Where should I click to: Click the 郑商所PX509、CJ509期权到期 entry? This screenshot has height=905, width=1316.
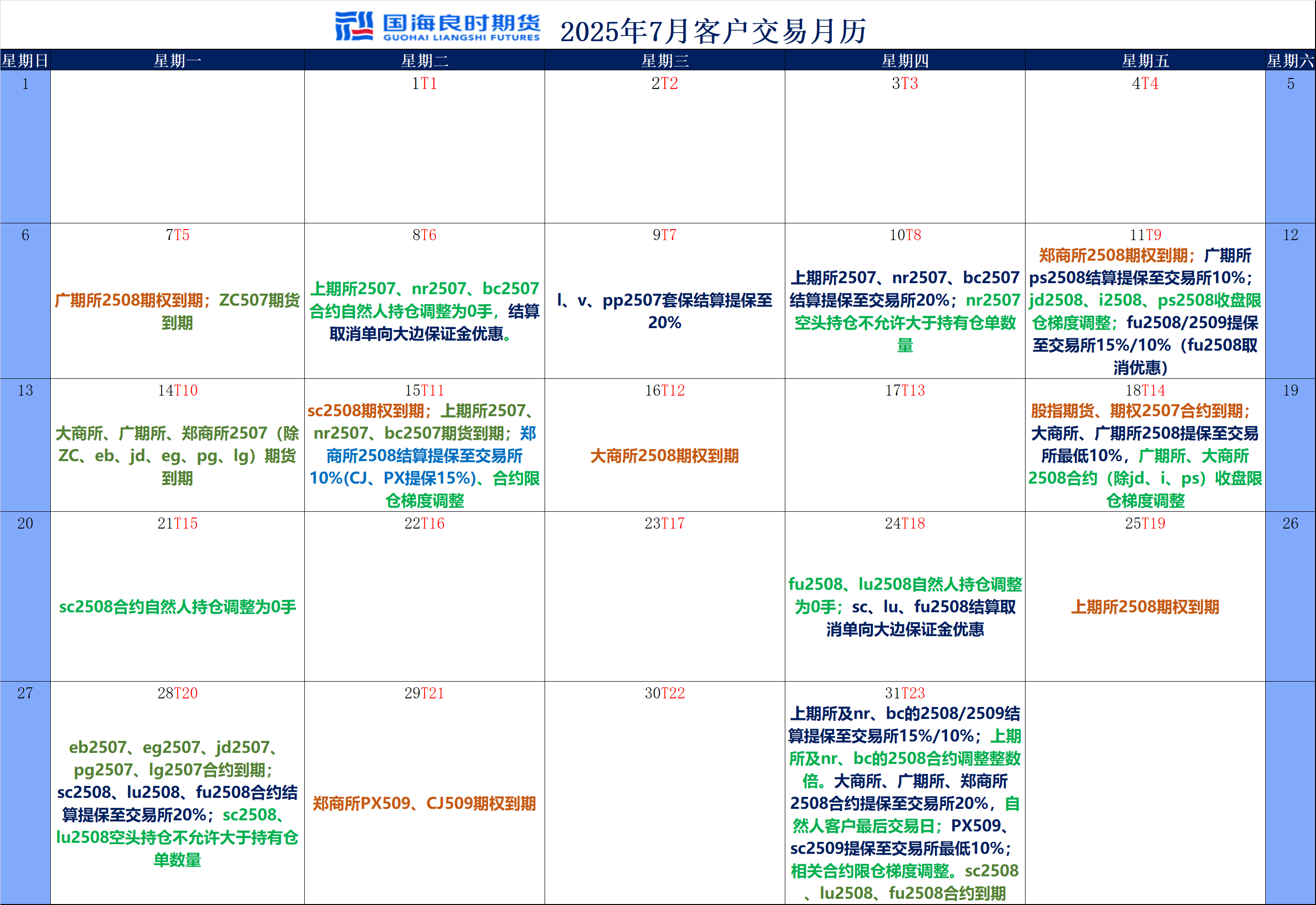point(424,804)
